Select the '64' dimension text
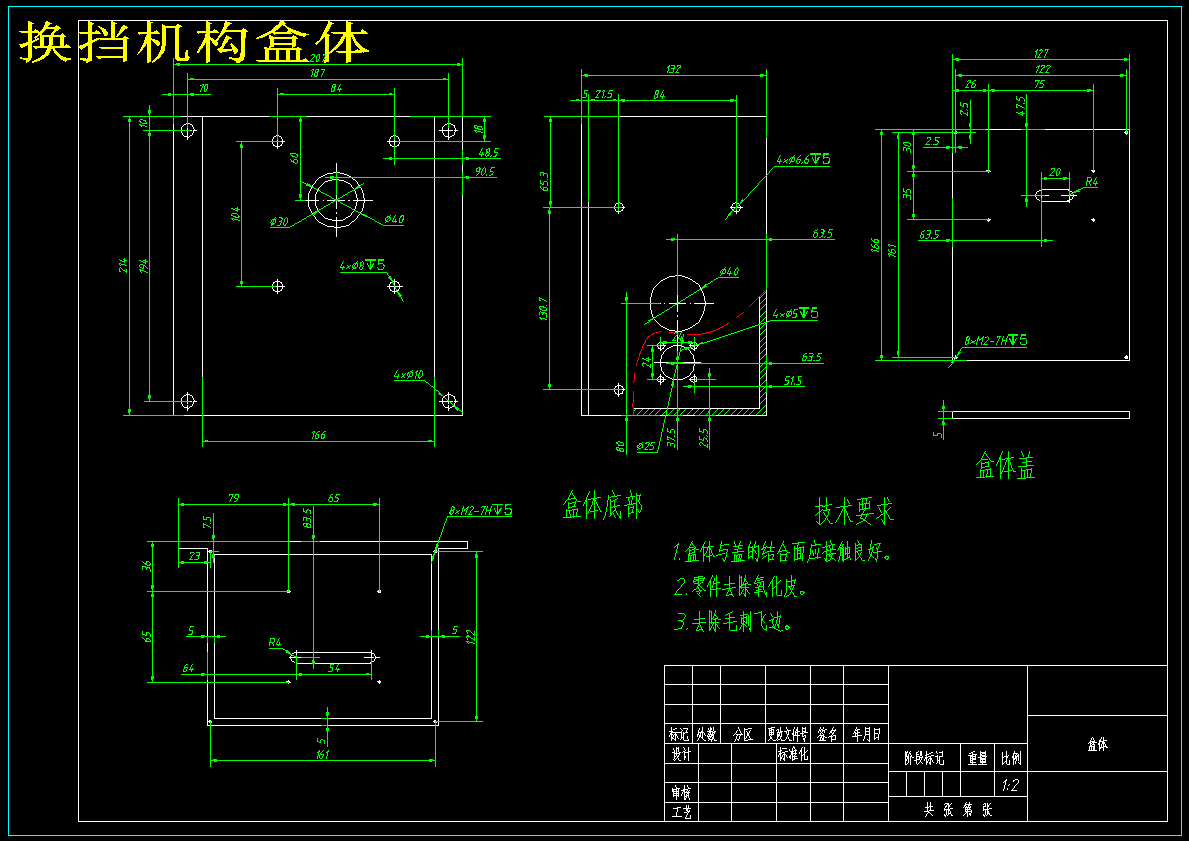The height and width of the screenshot is (841, 1189). [x=188, y=667]
